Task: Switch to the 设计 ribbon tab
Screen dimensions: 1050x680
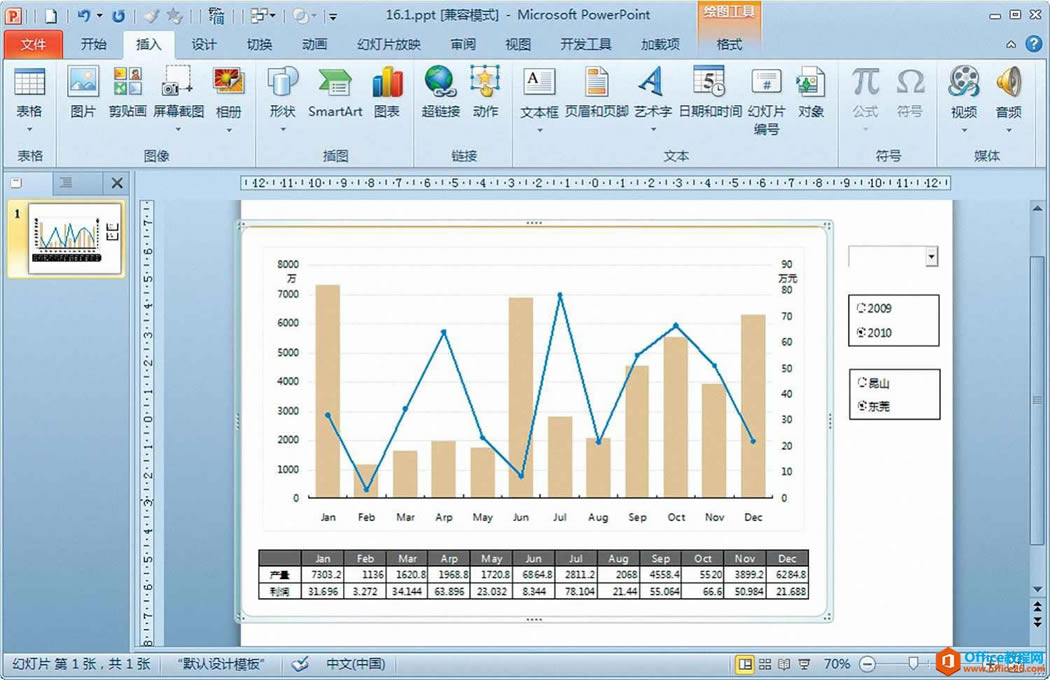Action: point(204,44)
